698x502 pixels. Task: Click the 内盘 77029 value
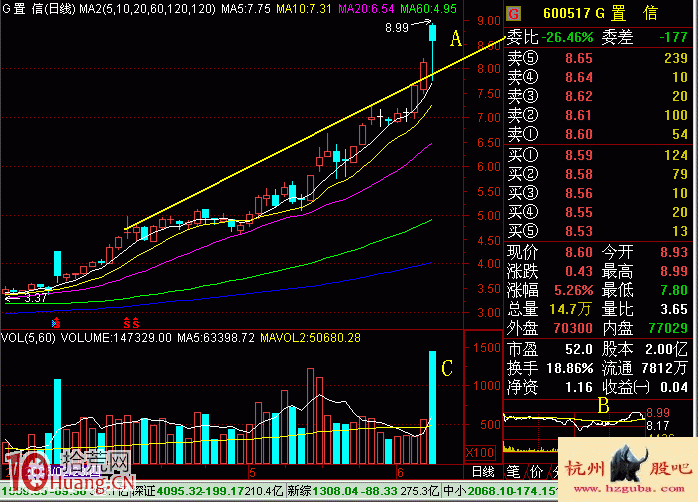pos(668,328)
